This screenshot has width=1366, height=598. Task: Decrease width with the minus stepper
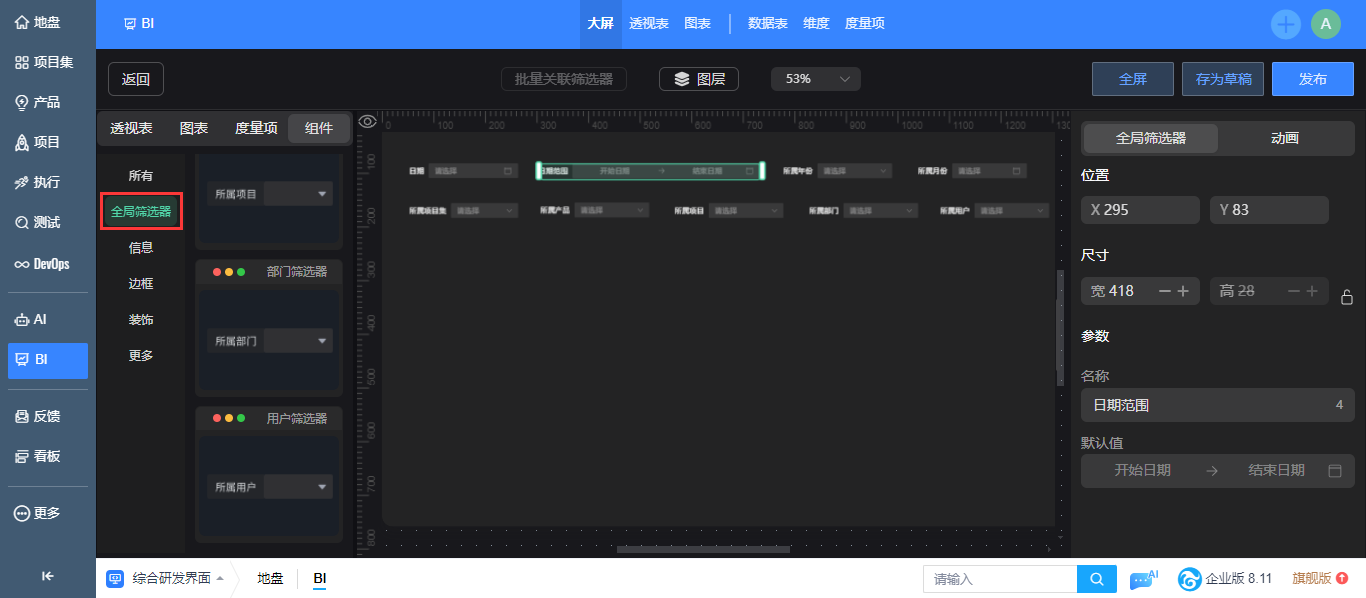tap(1164, 291)
